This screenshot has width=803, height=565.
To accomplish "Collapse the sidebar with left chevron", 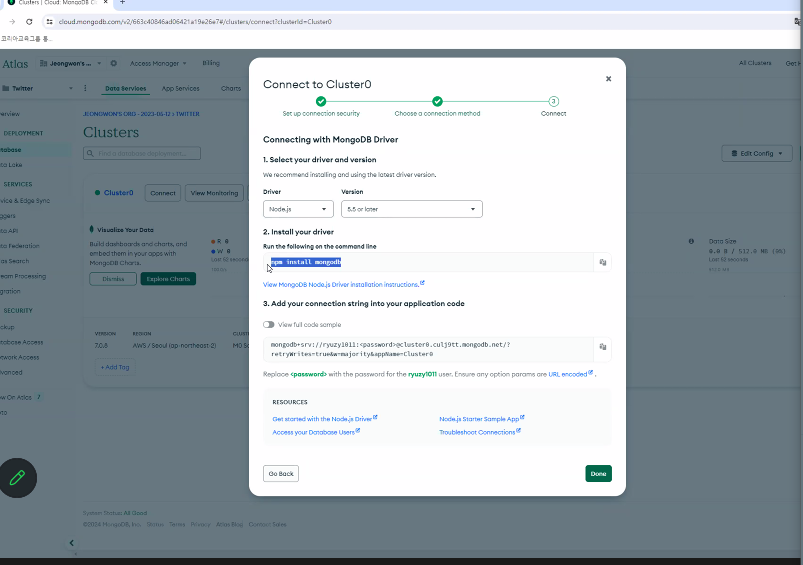I will point(72,543).
